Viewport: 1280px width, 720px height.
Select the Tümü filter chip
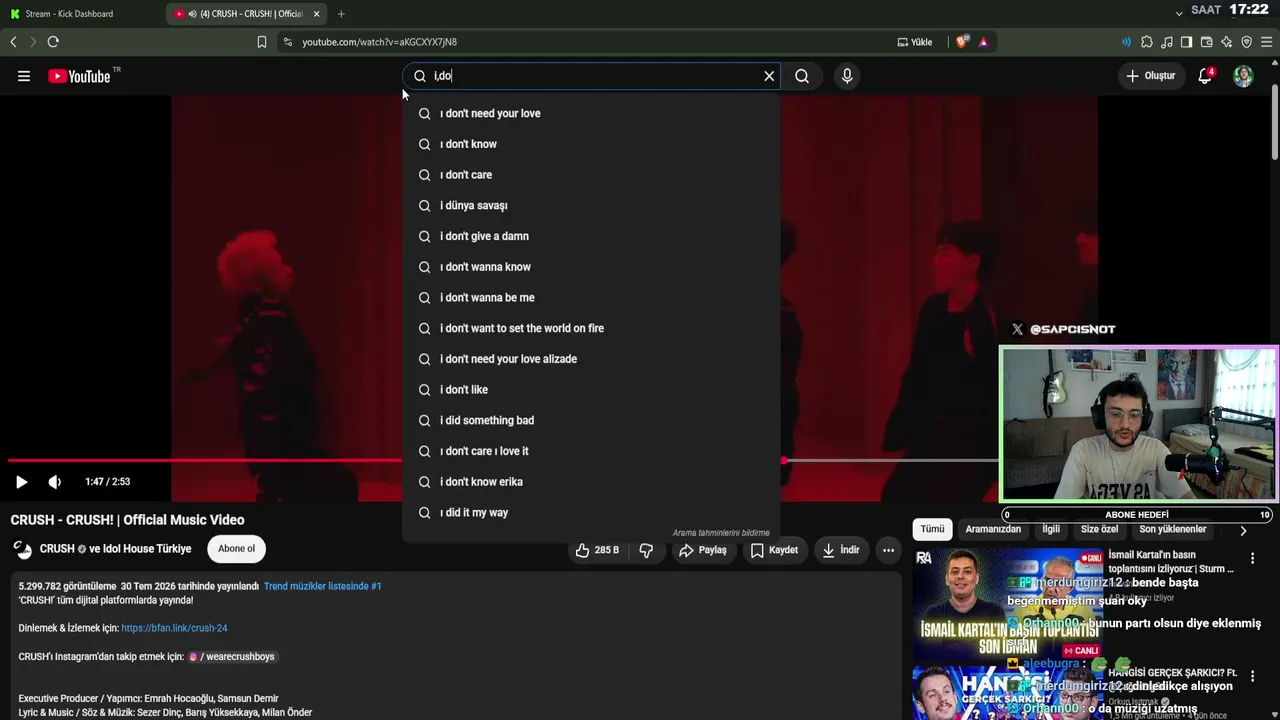click(932, 529)
